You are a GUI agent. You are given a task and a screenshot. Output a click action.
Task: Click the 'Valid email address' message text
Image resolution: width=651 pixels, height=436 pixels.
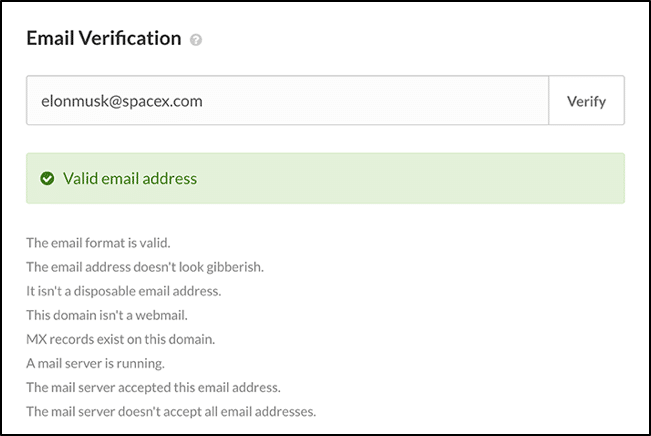pos(130,179)
